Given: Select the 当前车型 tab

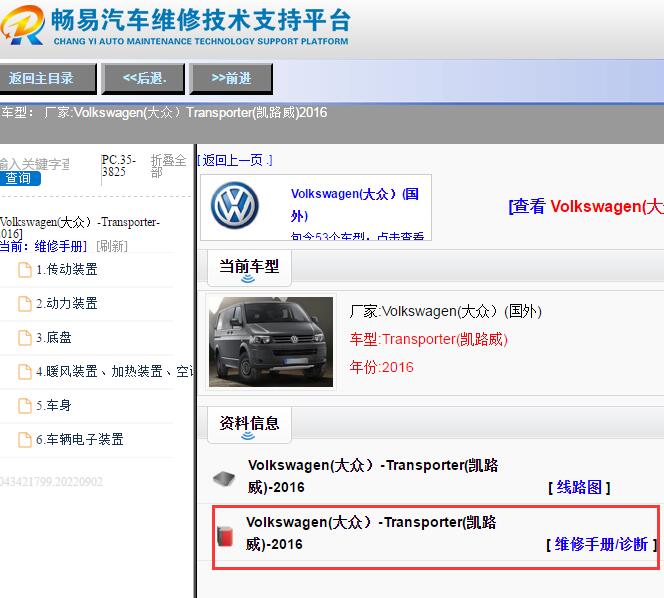Looking at the screenshot, I should tap(249, 268).
